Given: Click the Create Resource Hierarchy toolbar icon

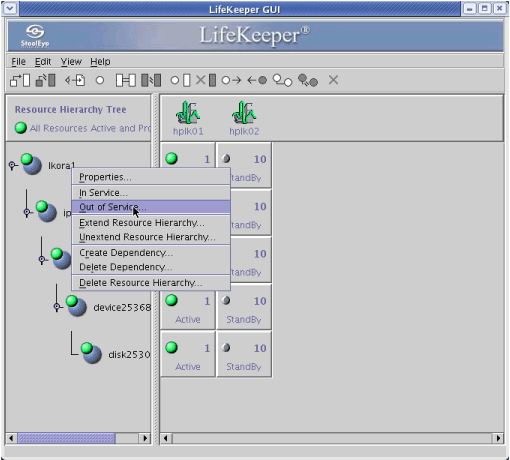Looking at the screenshot, I should 180,80.
